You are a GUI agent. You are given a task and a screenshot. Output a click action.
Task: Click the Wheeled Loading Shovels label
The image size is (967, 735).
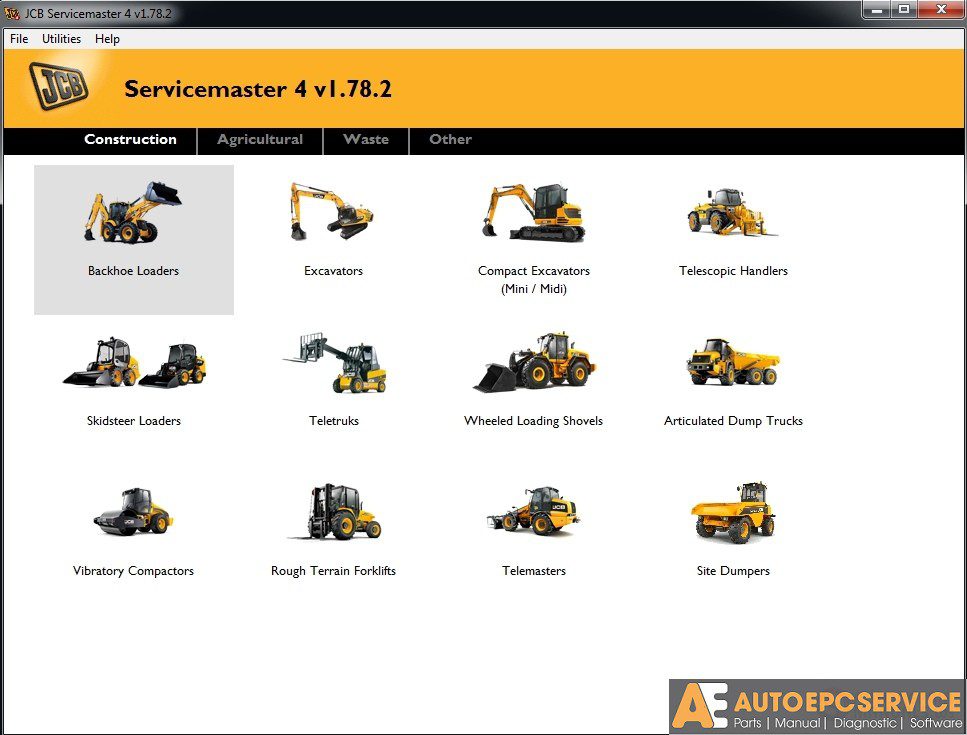click(x=533, y=421)
